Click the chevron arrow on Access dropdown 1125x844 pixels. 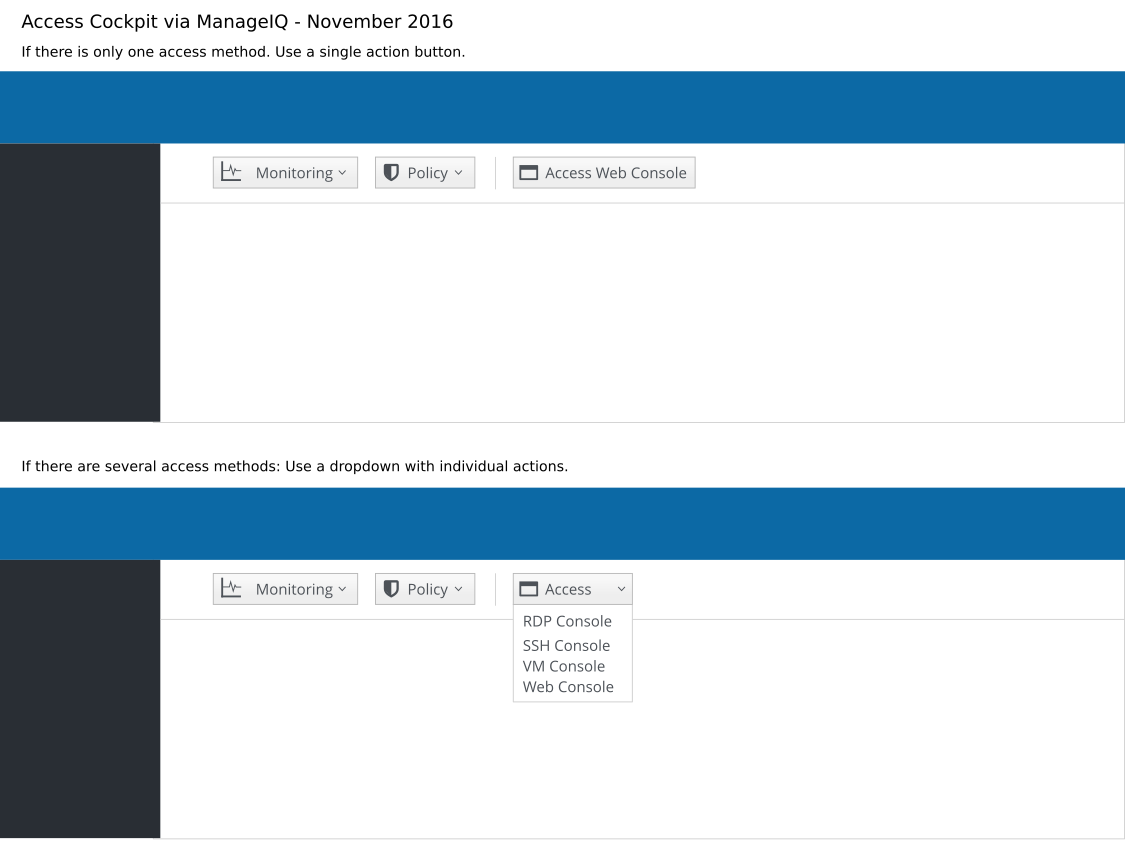click(621, 589)
